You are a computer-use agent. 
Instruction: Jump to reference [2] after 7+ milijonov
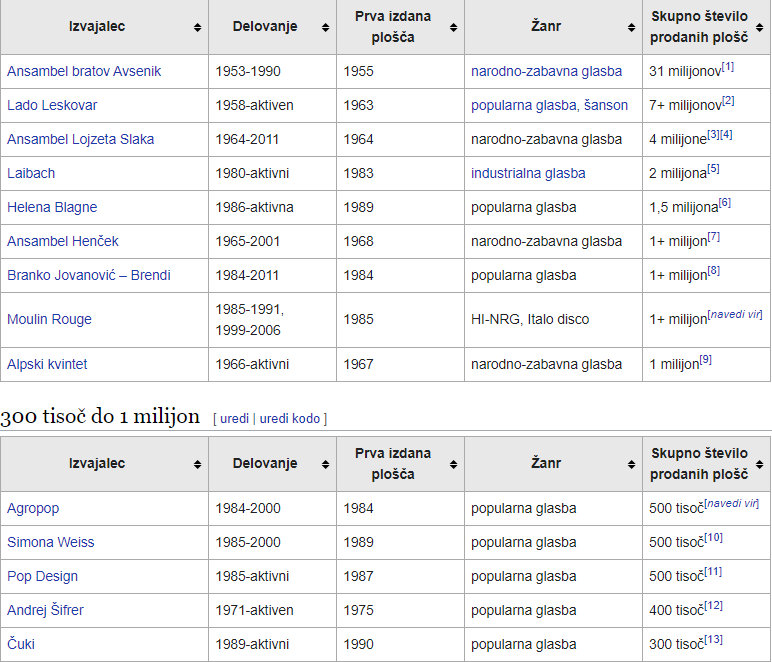pyautogui.click(x=728, y=101)
